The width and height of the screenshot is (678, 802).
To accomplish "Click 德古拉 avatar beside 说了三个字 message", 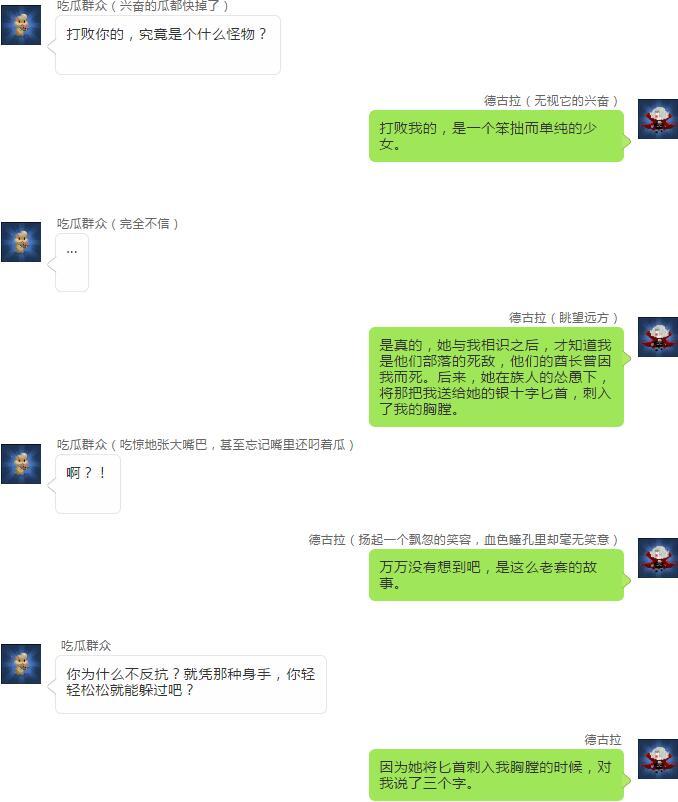I will tap(658, 759).
